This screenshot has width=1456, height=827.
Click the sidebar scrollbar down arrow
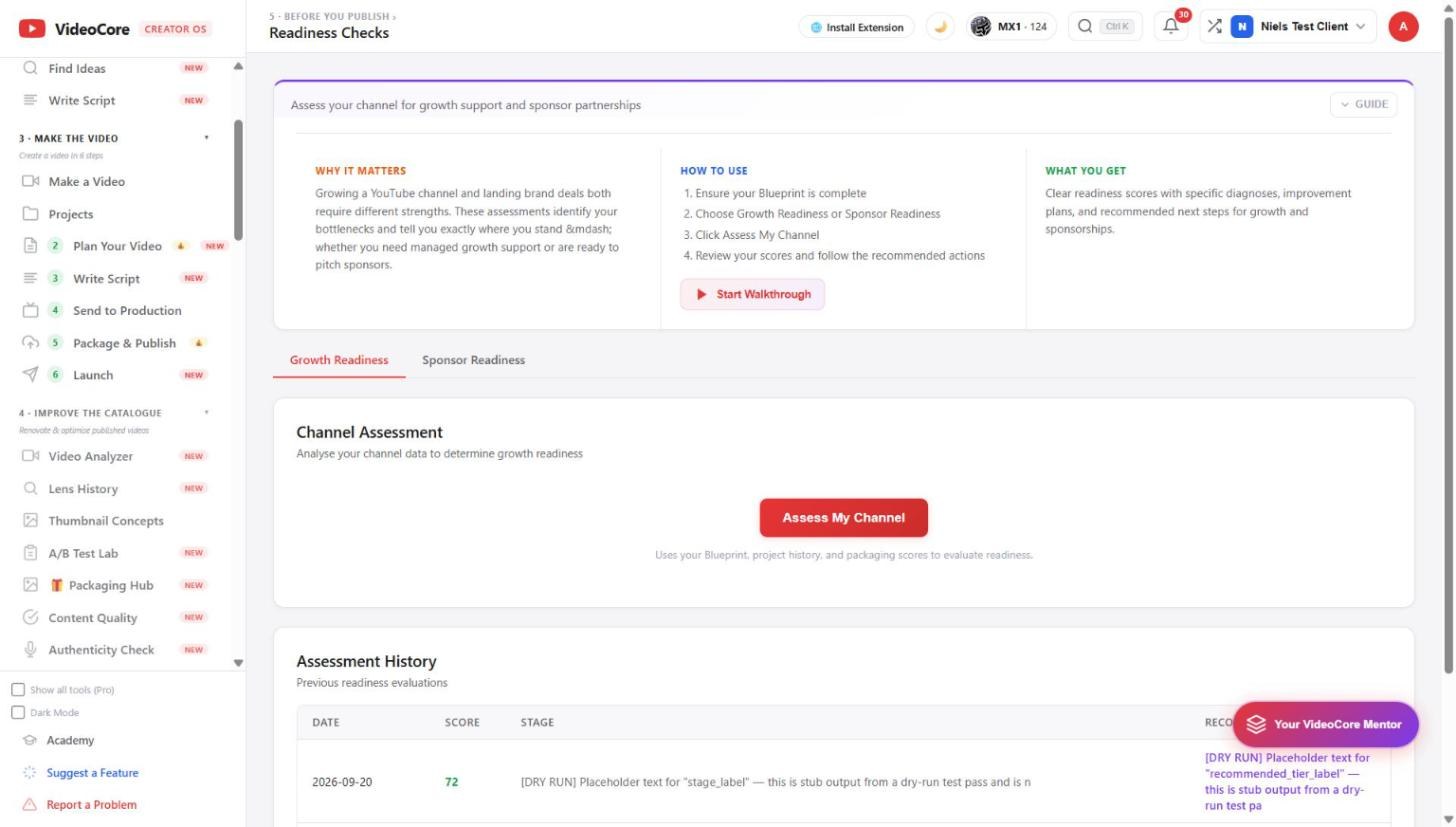[238, 663]
